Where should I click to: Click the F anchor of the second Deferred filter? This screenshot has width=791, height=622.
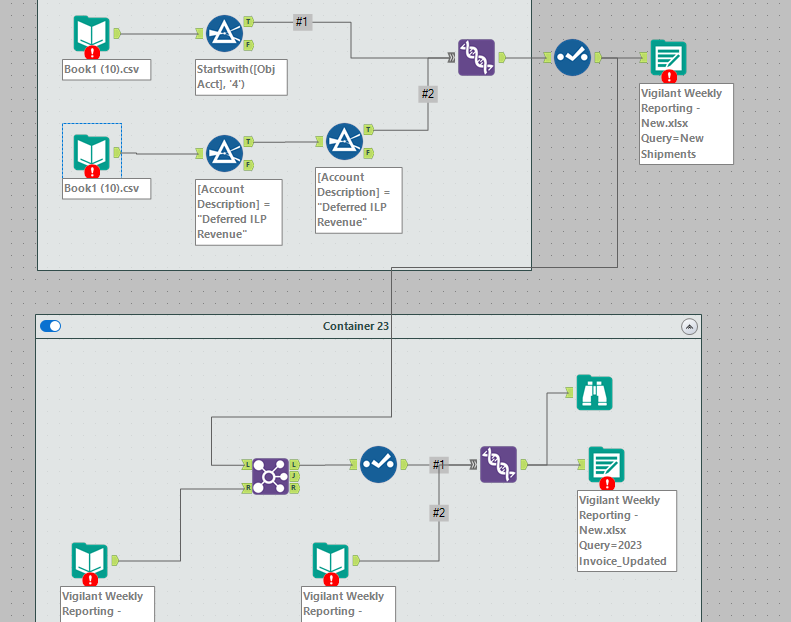pos(369,153)
